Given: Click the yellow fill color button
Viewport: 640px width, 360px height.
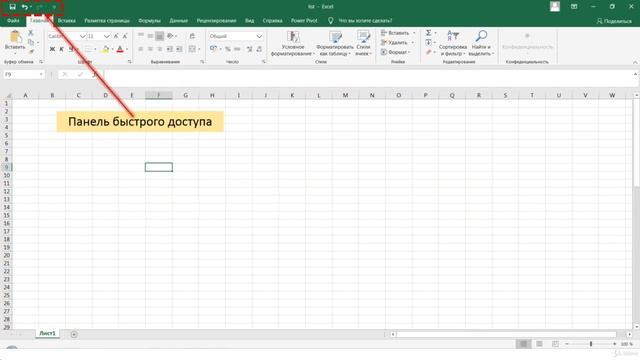Looking at the screenshot, I should (x=106, y=49).
